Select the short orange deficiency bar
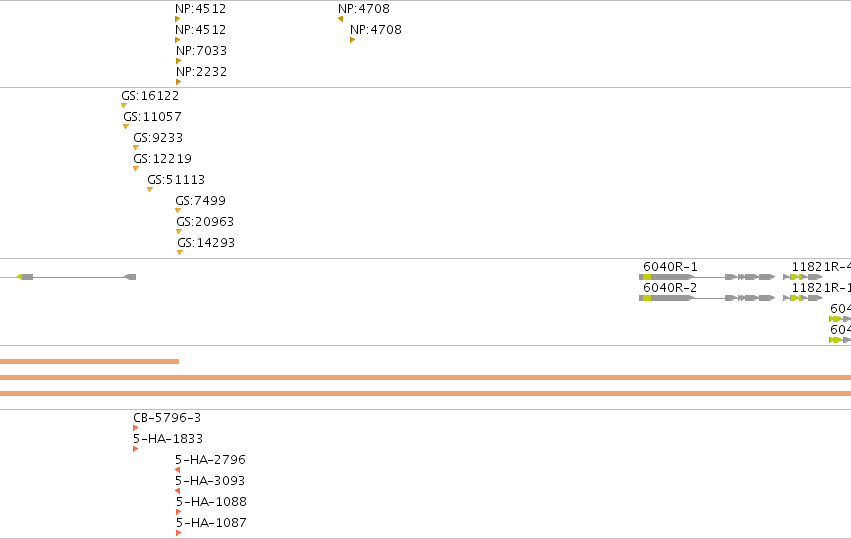The image size is (851, 539). pos(90,362)
